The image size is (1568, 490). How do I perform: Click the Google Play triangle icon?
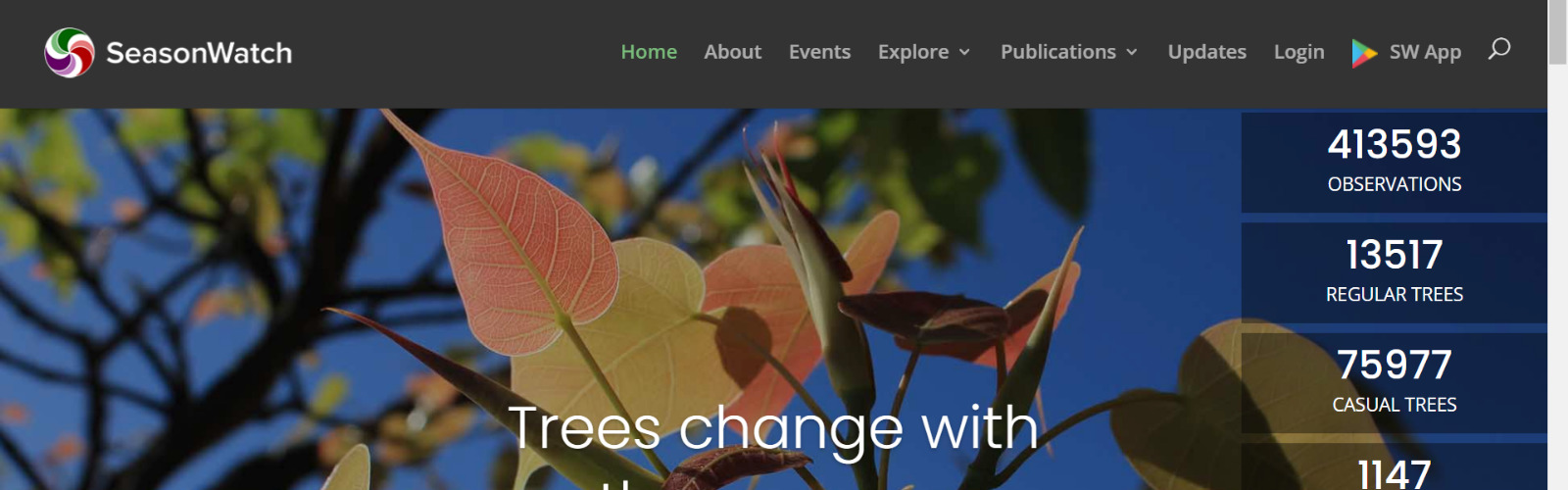[x=1364, y=53]
